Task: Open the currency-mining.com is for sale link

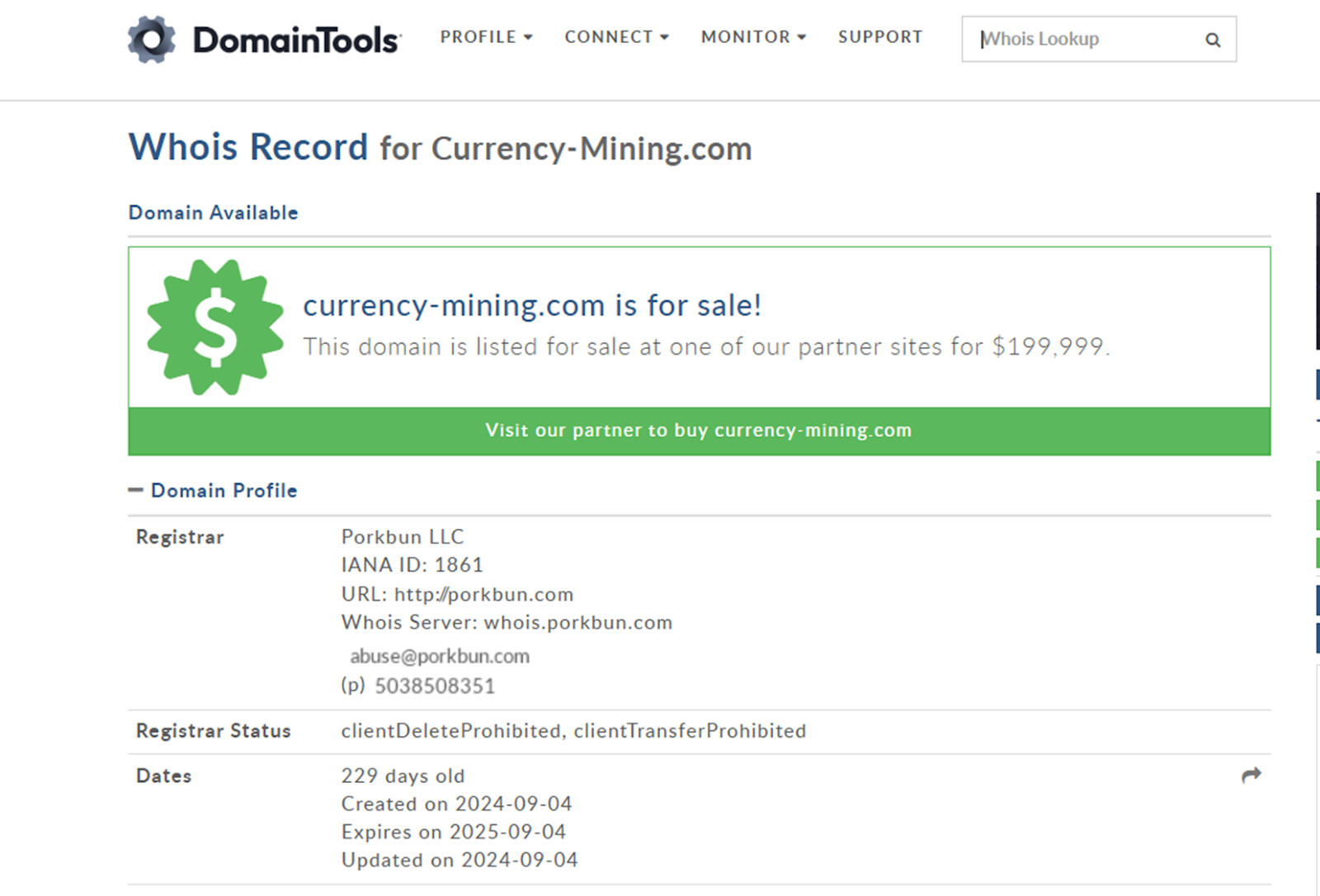Action: [532, 305]
